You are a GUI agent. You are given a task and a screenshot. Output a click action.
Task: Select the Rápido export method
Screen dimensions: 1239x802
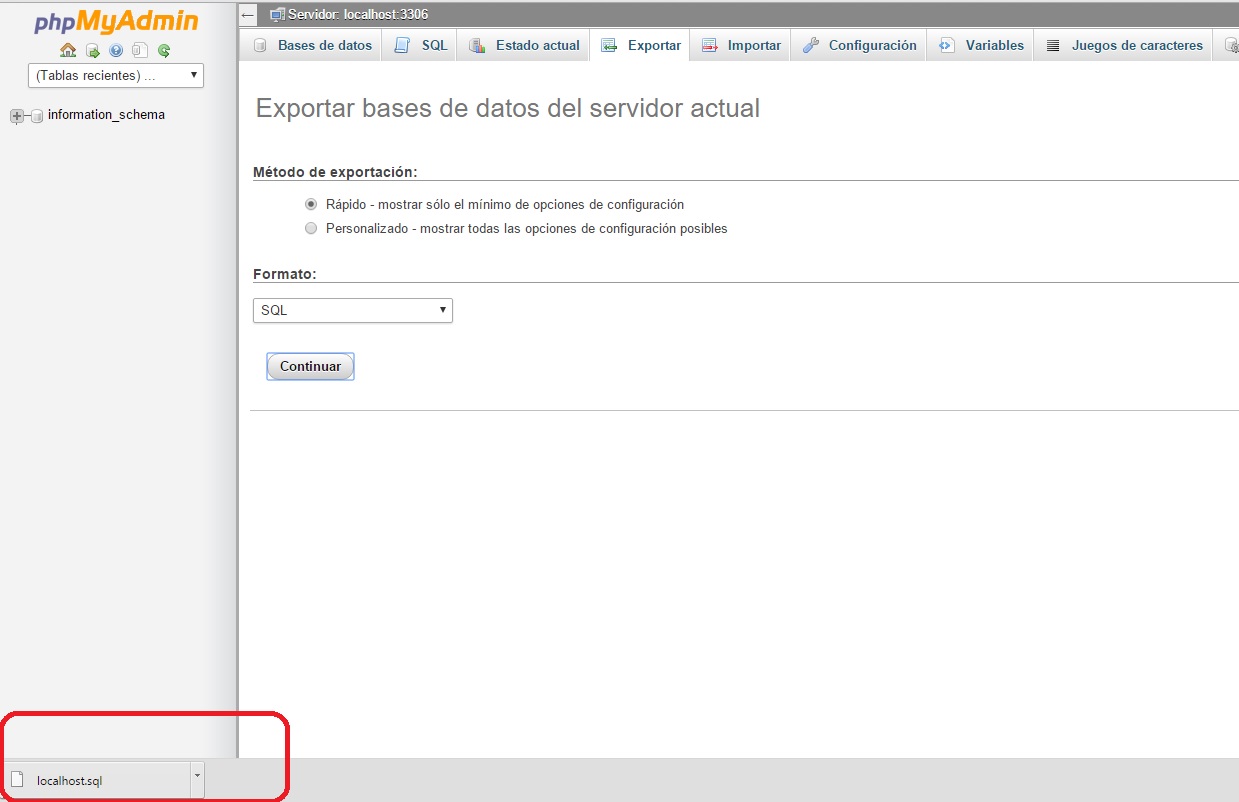311,204
